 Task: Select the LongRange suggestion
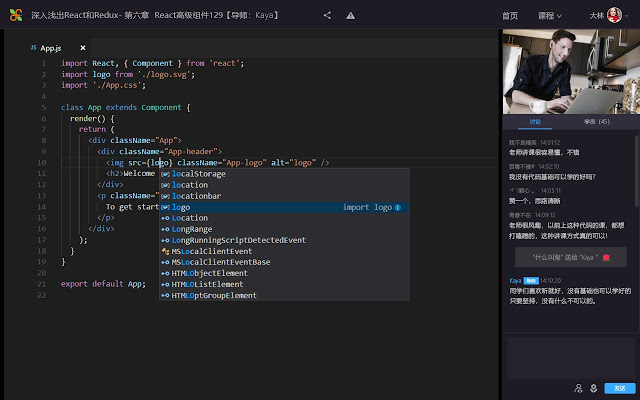tap(284, 229)
